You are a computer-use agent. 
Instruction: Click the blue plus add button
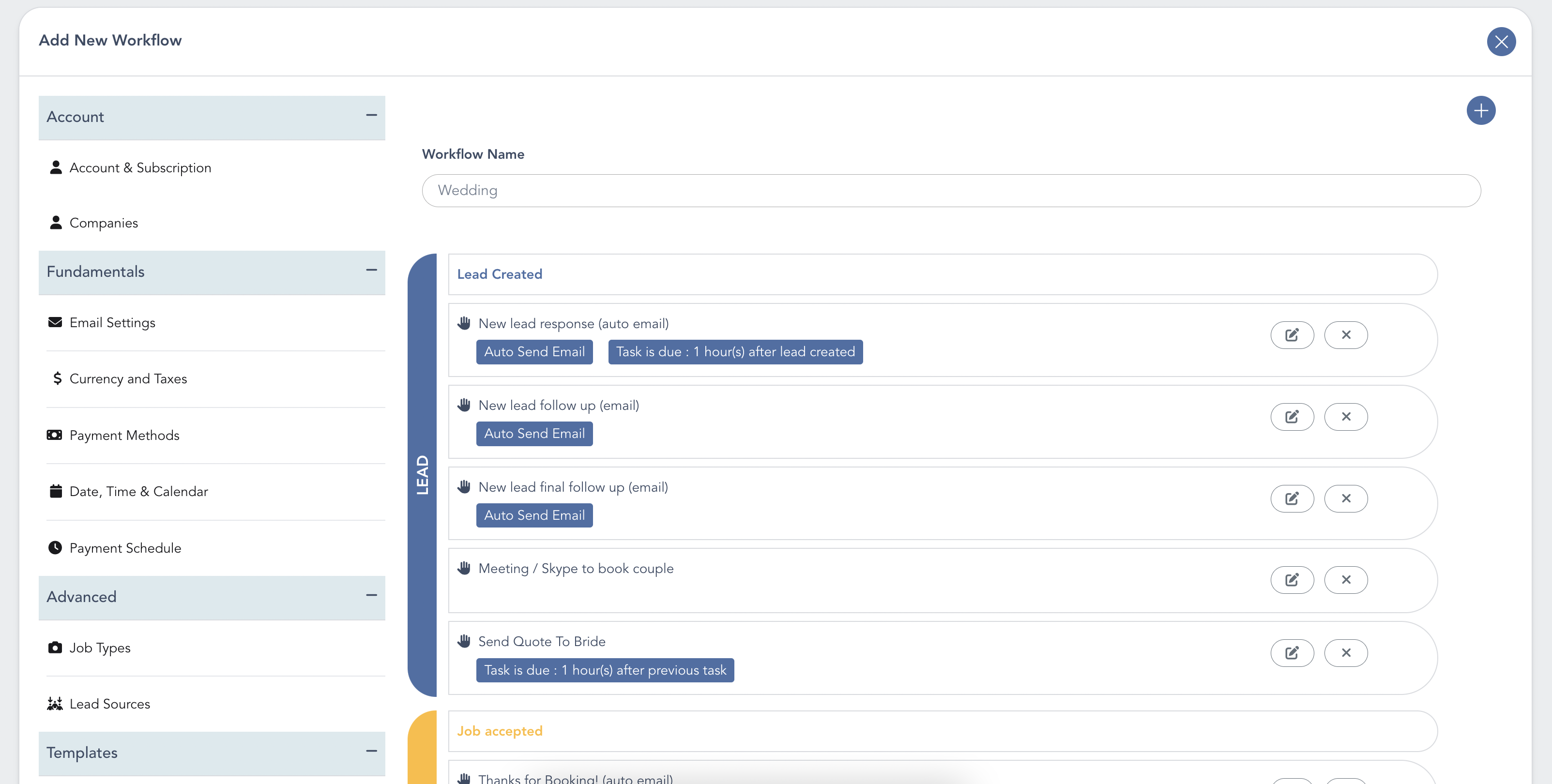point(1480,110)
